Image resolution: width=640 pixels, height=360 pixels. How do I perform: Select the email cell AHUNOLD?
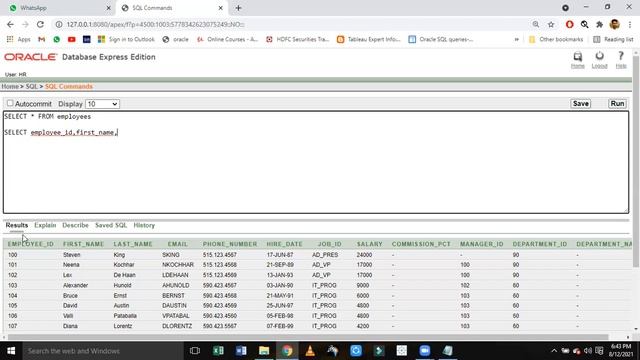click(x=176, y=285)
